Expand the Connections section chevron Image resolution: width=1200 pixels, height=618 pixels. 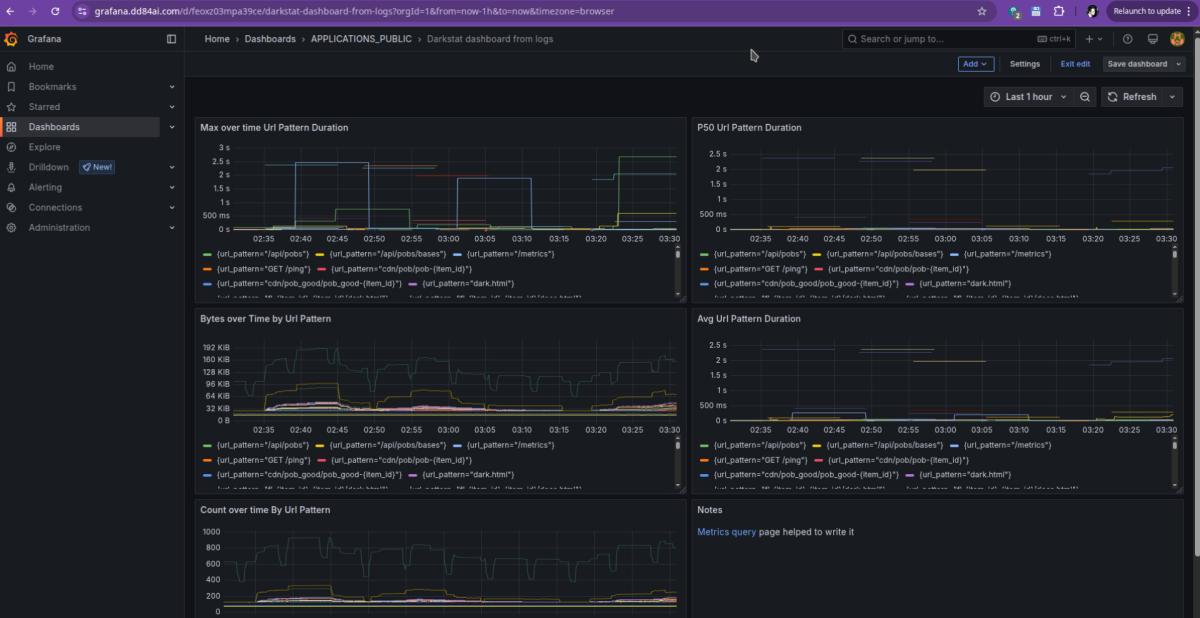pyautogui.click(x=172, y=207)
